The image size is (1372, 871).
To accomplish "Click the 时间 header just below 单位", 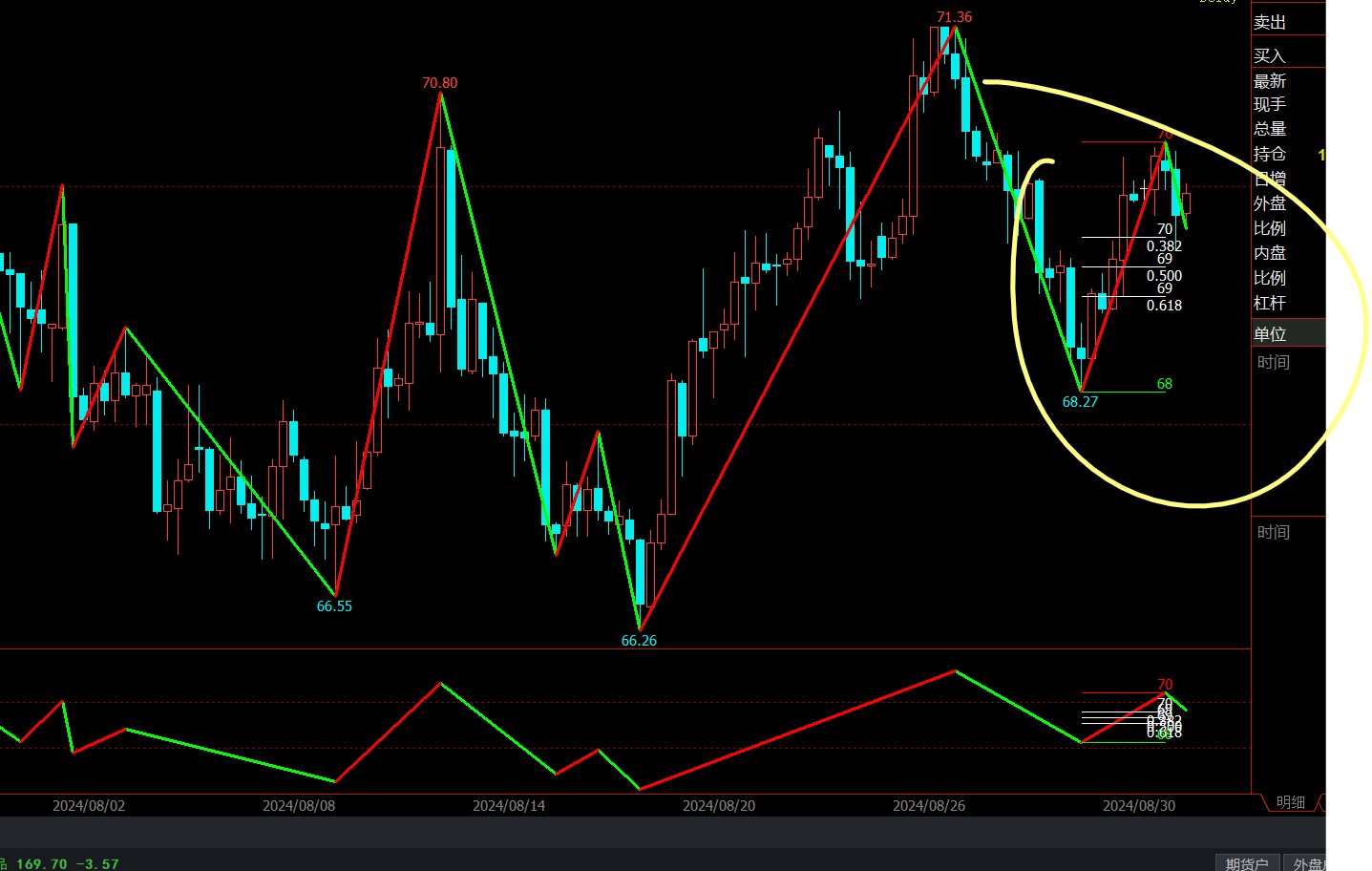I will (1274, 362).
